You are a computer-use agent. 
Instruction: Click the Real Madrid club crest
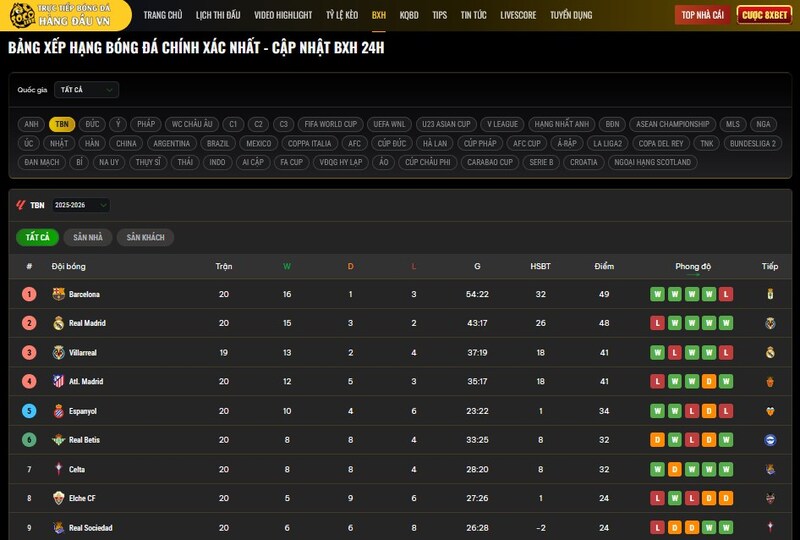coord(58,323)
